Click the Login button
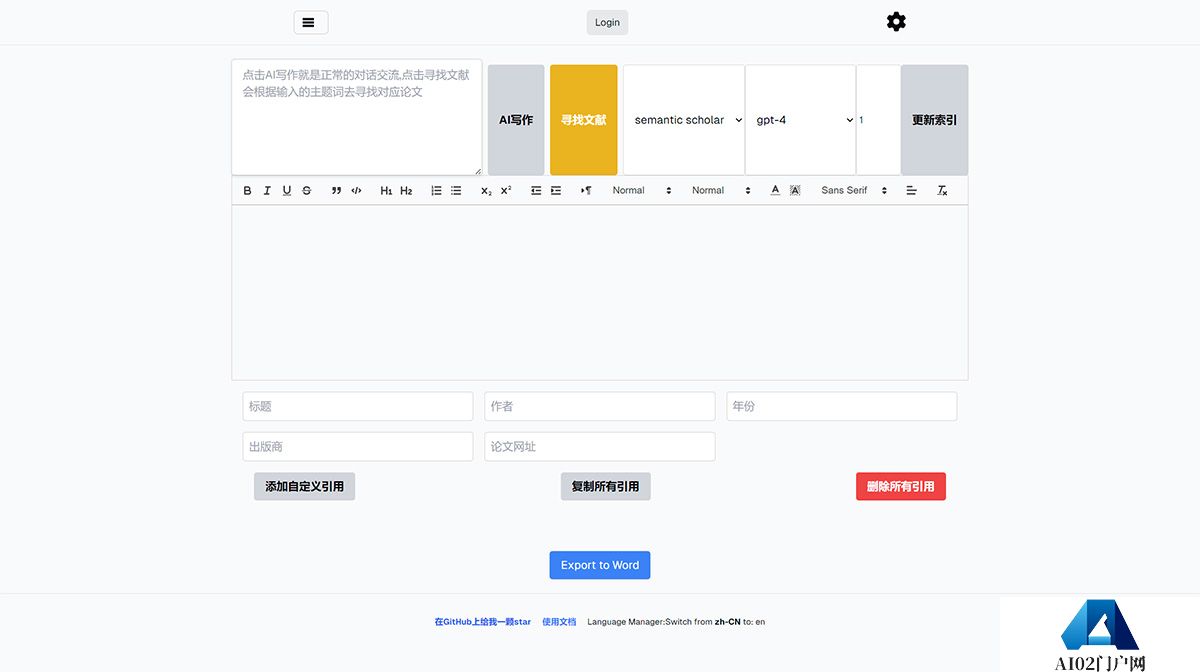This screenshot has width=1200, height=672. (607, 22)
